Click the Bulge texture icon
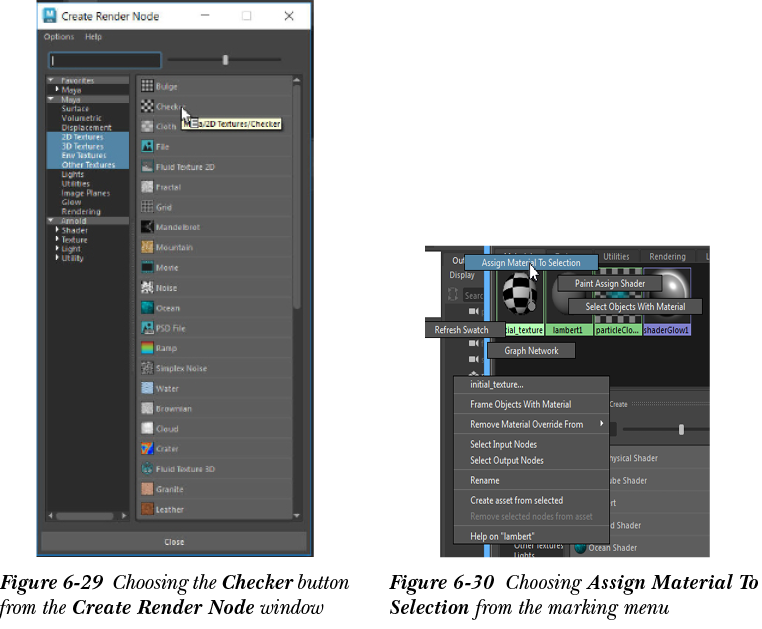The height and width of the screenshot is (629, 762). (147, 86)
